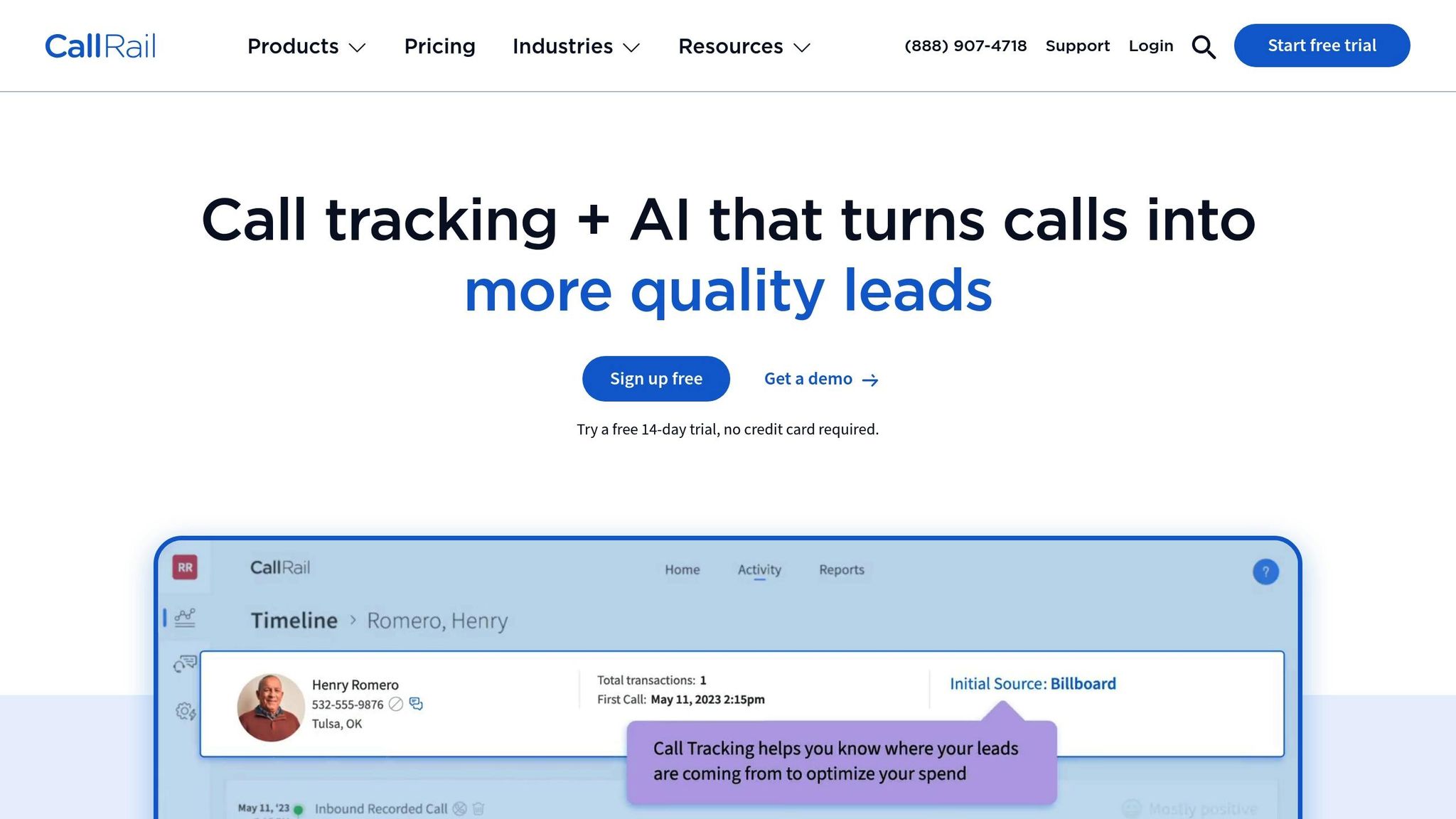
Task: Click the CallRail logo inside the dashboard
Action: 280,567
